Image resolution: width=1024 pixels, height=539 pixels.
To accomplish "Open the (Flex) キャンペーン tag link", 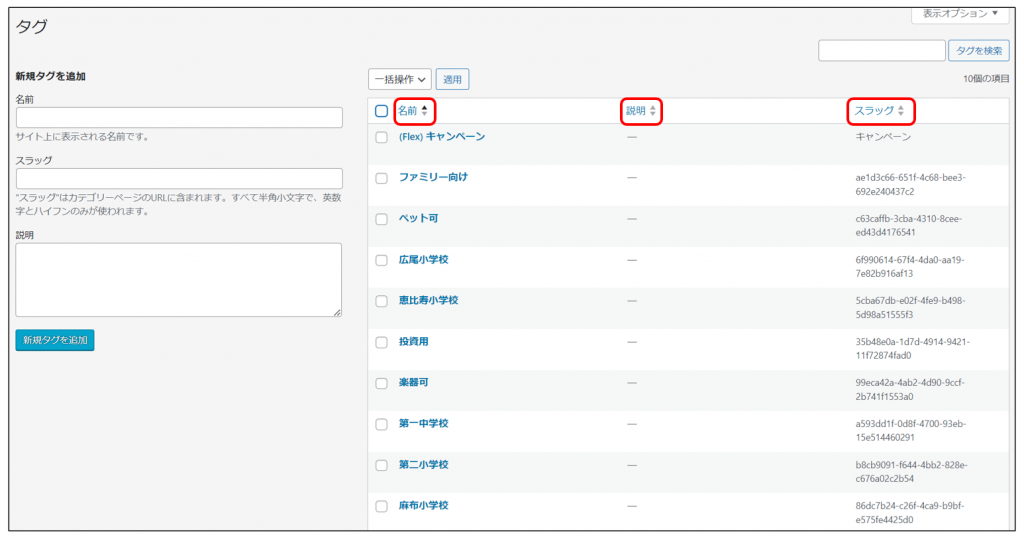I will tap(441, 136).
